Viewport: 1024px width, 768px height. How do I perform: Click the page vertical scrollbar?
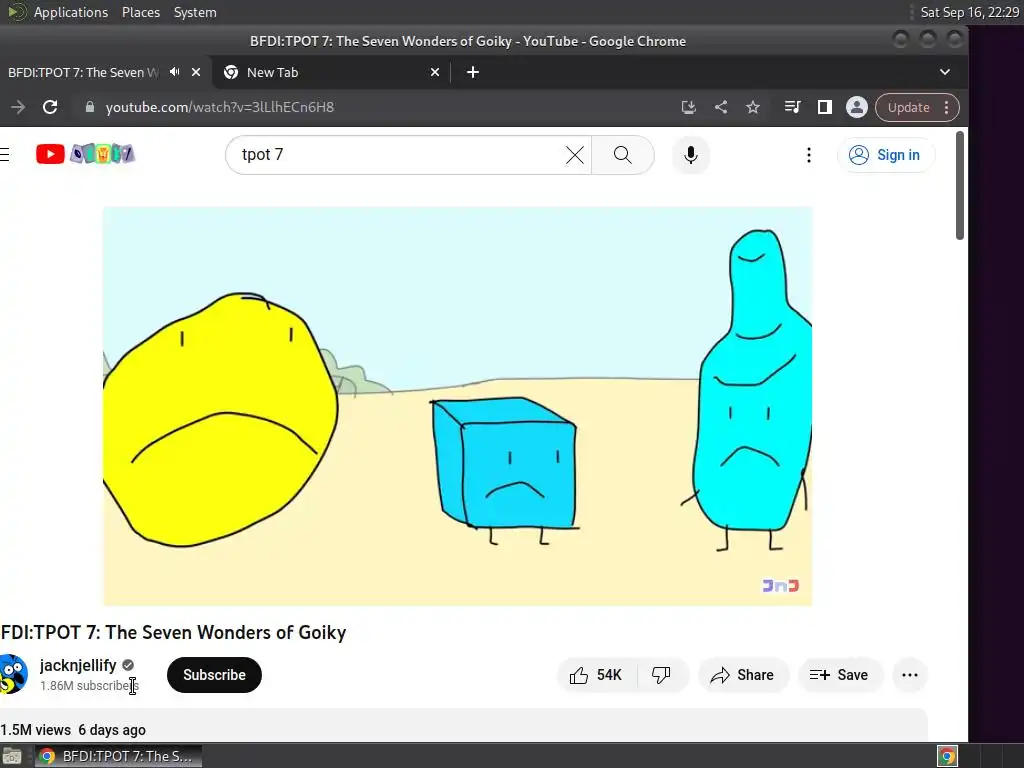tap(959, 186)
